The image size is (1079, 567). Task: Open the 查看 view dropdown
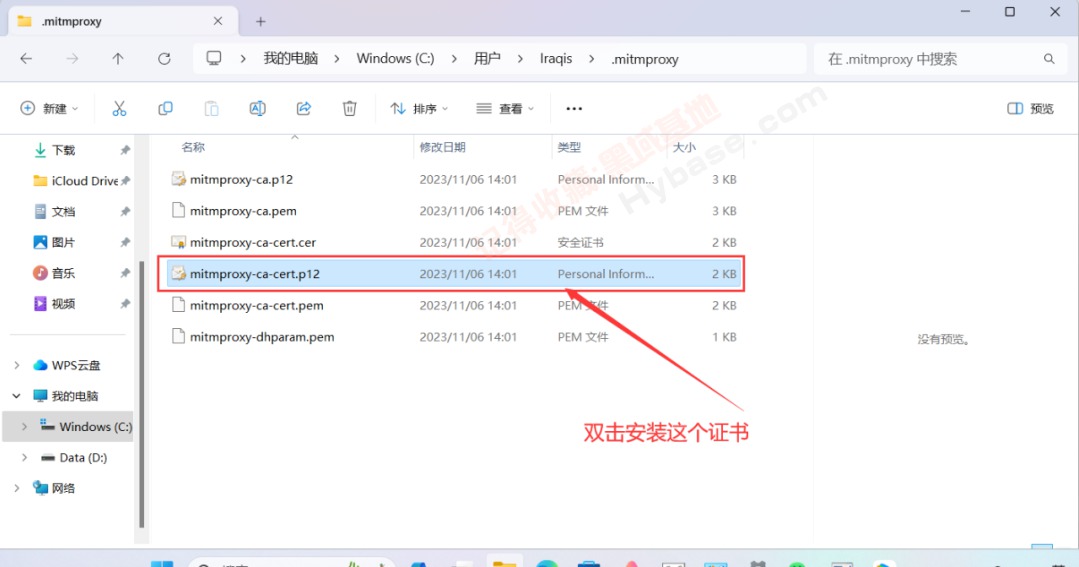(x=505, y=109)
